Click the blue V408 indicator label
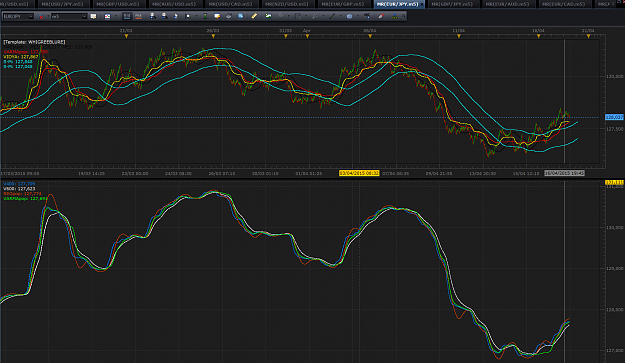The height and width of the screenshot is (363, 625). [x=19, y=184]
